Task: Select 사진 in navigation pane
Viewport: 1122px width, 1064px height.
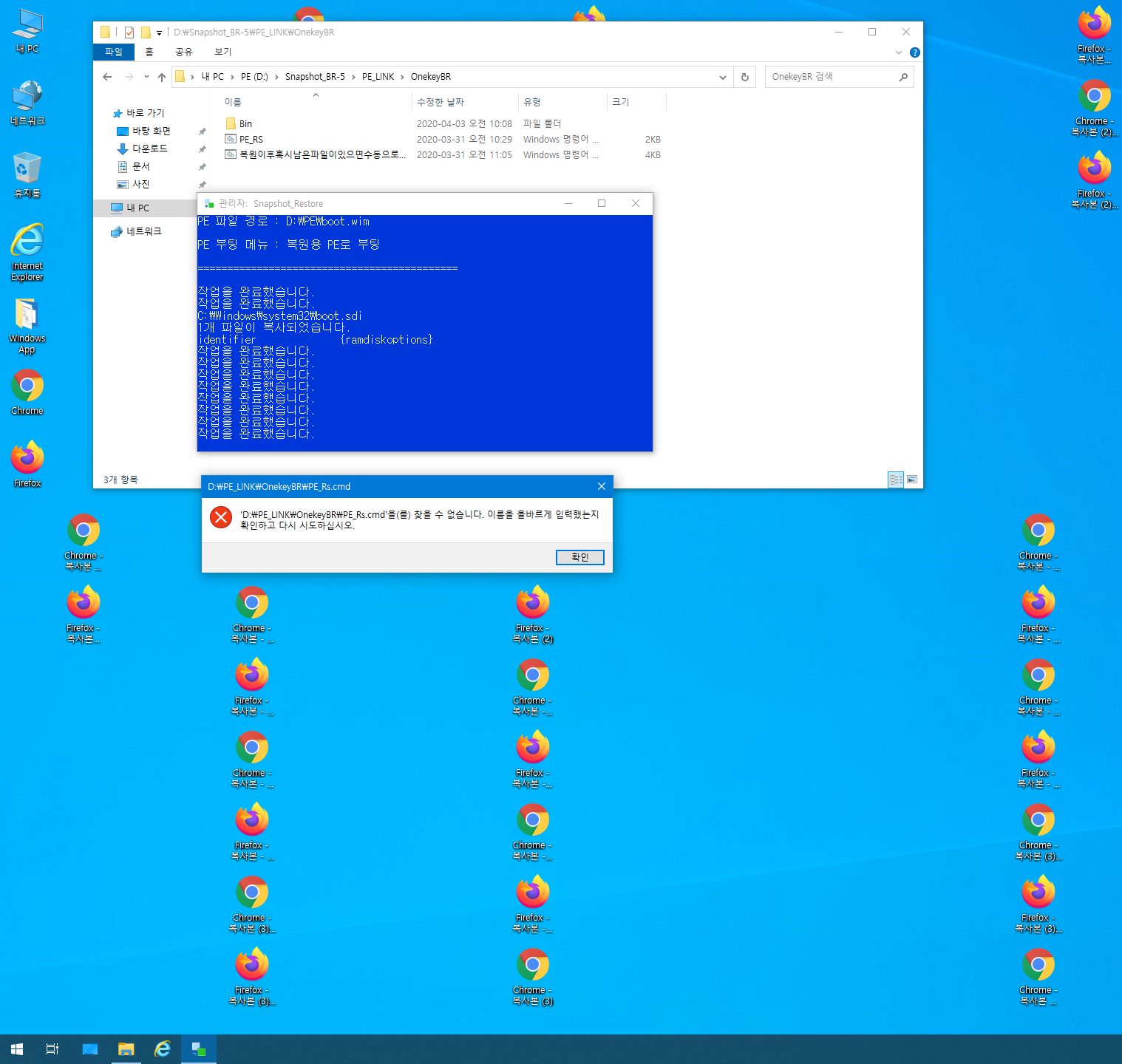Action: pyautogui.click(x=140, y=184)
